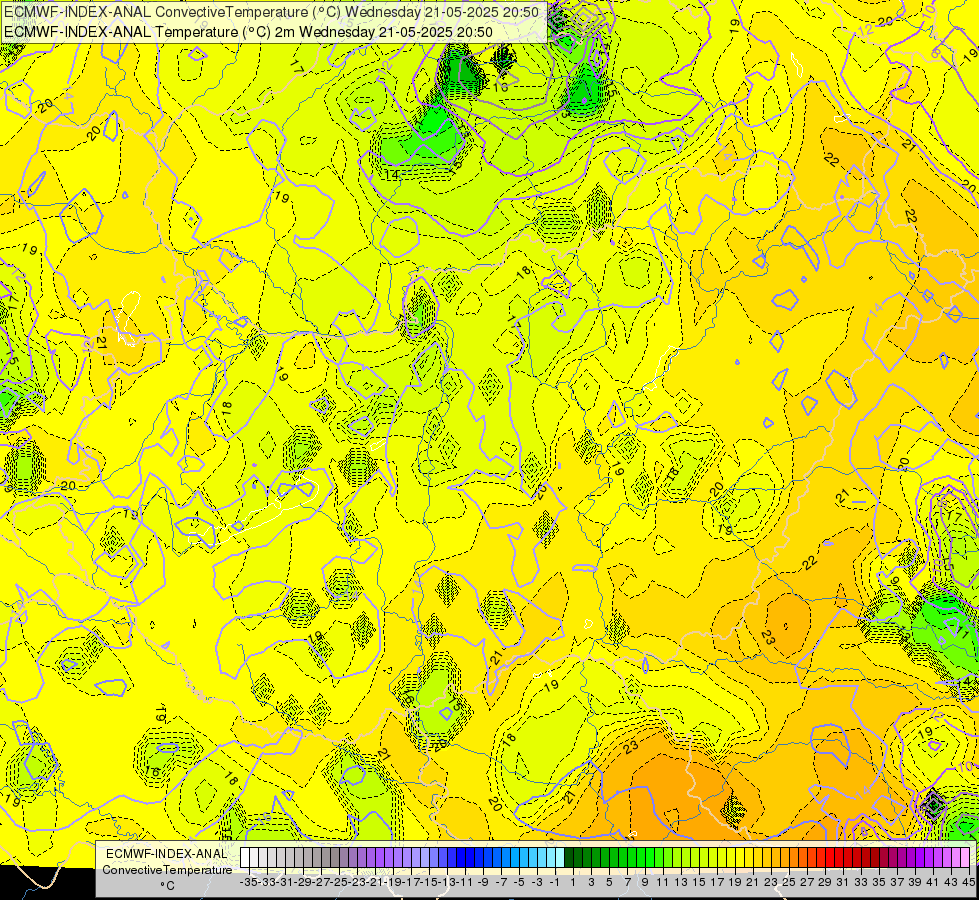This screenshot has height=900, width=979.
Task: Click the '°C' unit label in the legend
Action: 167,886
